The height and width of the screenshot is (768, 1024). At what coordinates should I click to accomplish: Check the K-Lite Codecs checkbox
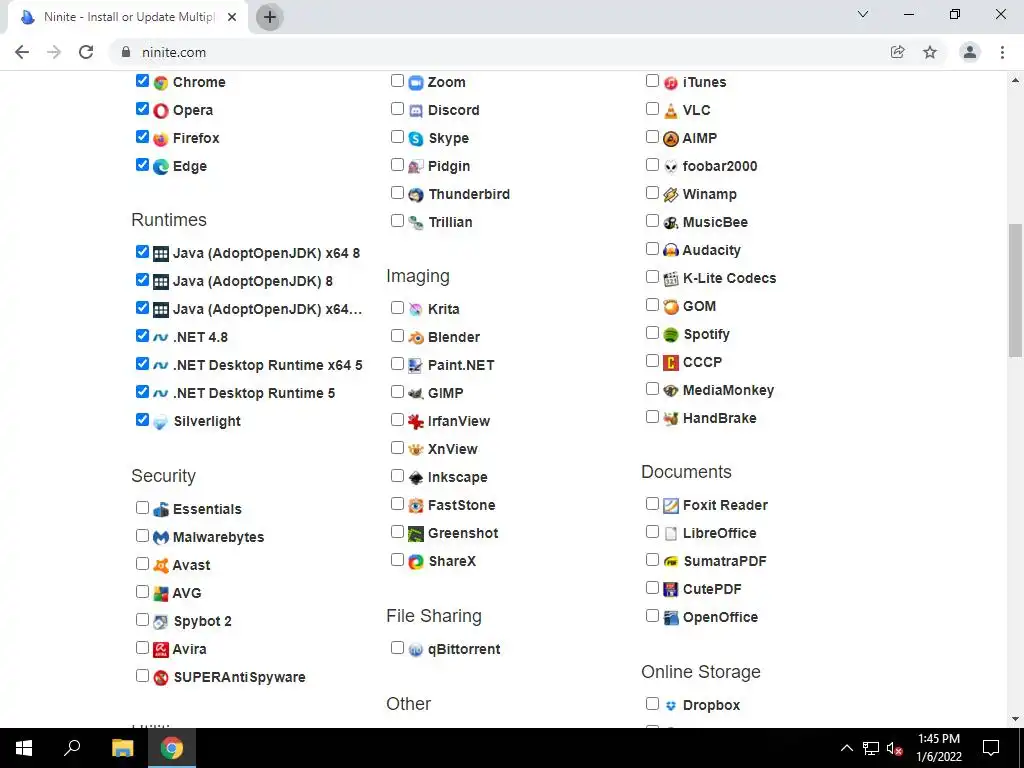pyautogui.click(x=652, y=277)
